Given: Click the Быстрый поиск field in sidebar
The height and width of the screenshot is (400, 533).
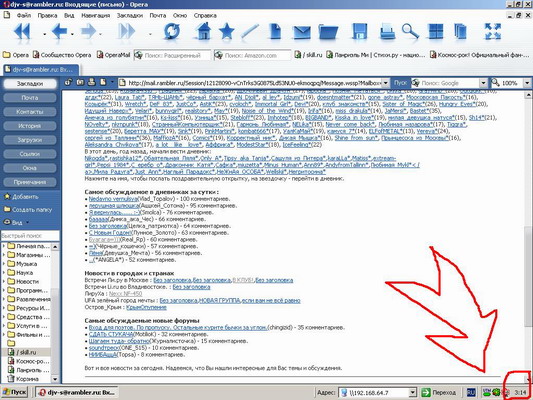Looking at the screenshot, I should click(30, 235).
